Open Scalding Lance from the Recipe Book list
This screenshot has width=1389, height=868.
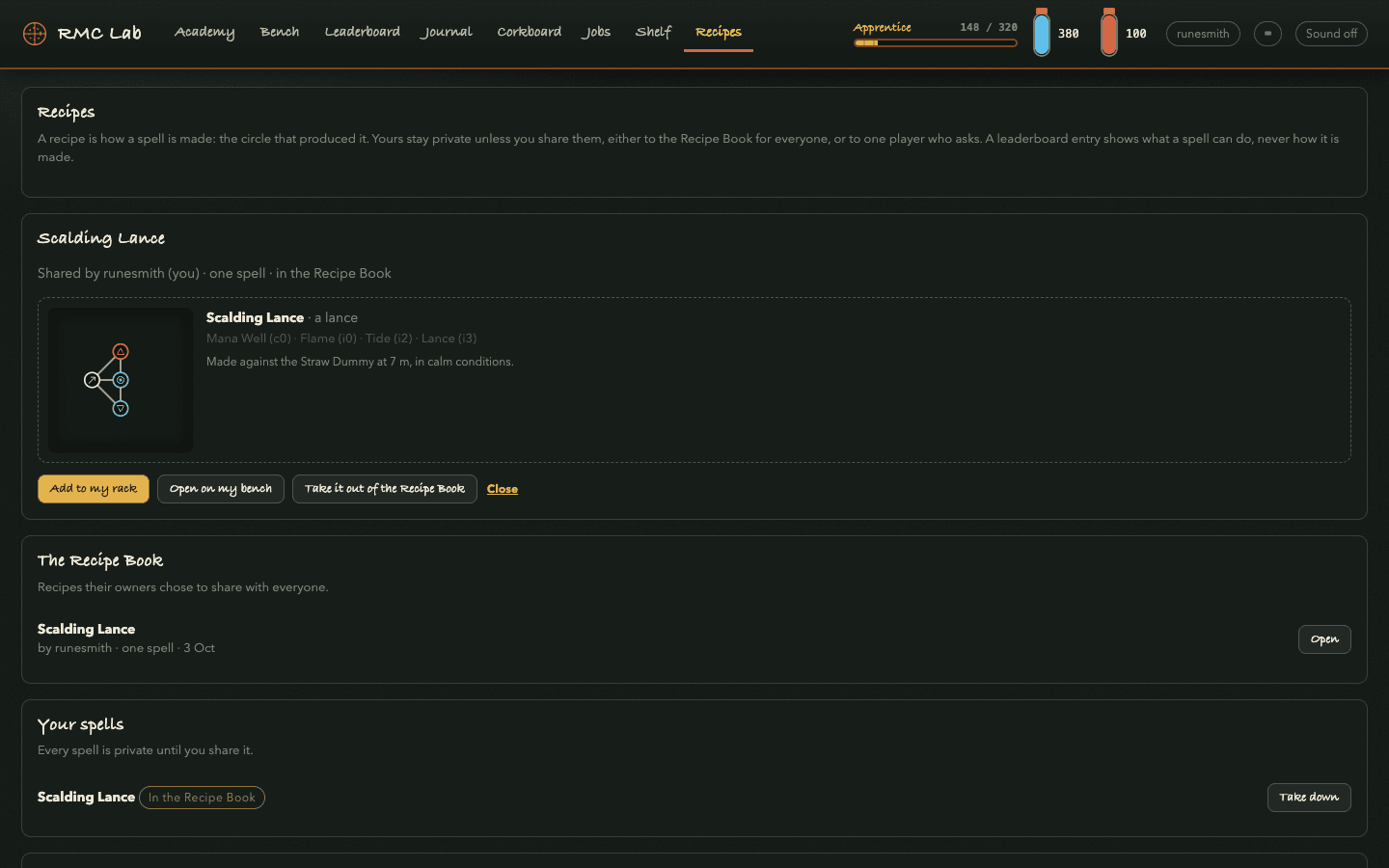(x=1324, y=639)
